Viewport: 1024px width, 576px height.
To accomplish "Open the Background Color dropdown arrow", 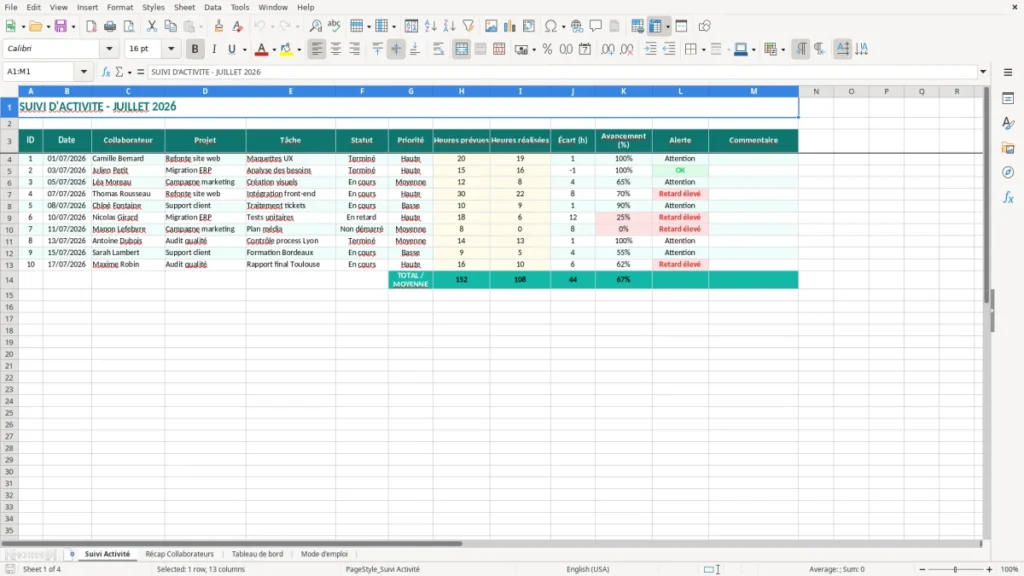I will [x=299, y=50].
